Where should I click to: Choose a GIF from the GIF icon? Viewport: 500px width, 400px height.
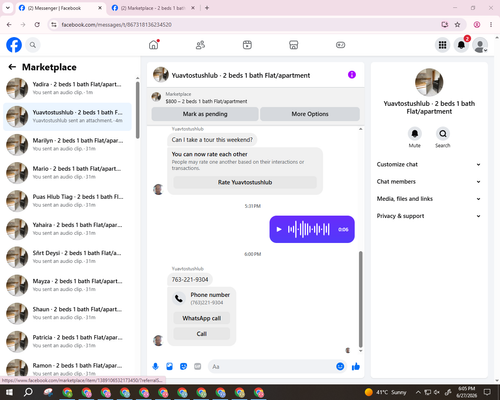point(198,367)
